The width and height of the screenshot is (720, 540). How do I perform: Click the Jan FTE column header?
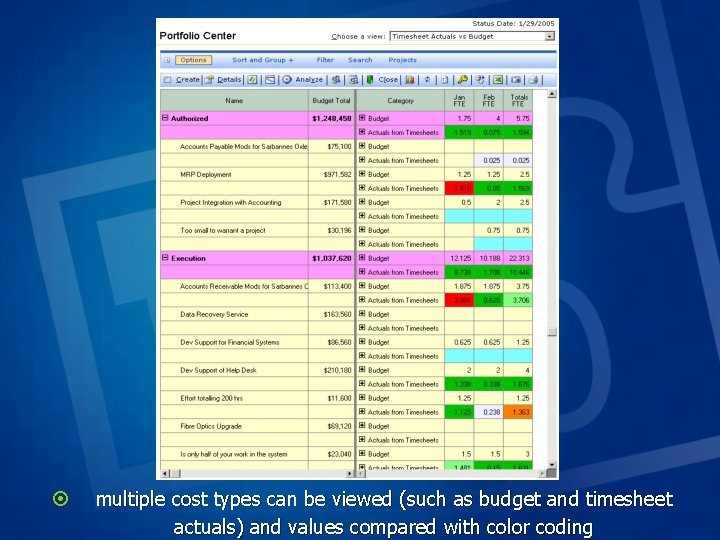point(459,101)
